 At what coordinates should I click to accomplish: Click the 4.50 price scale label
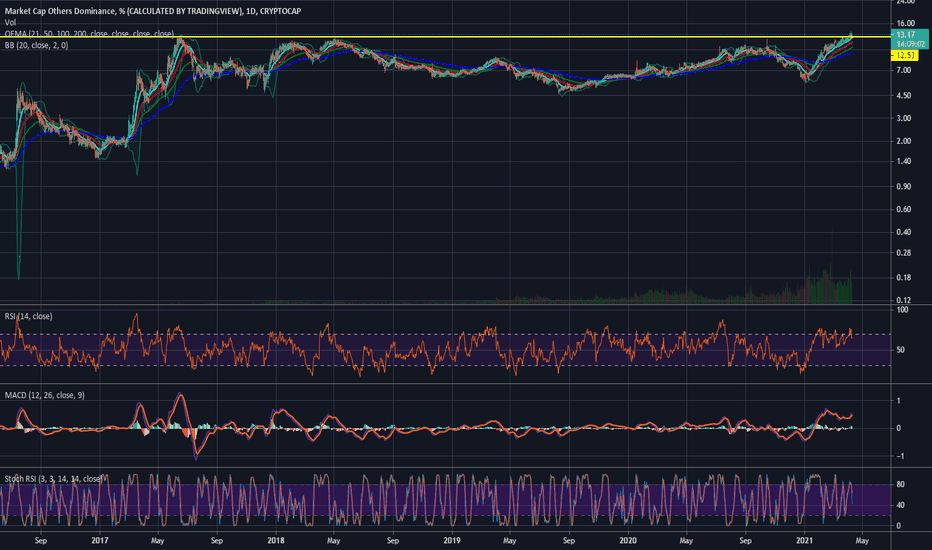click(x=903, y=95)
